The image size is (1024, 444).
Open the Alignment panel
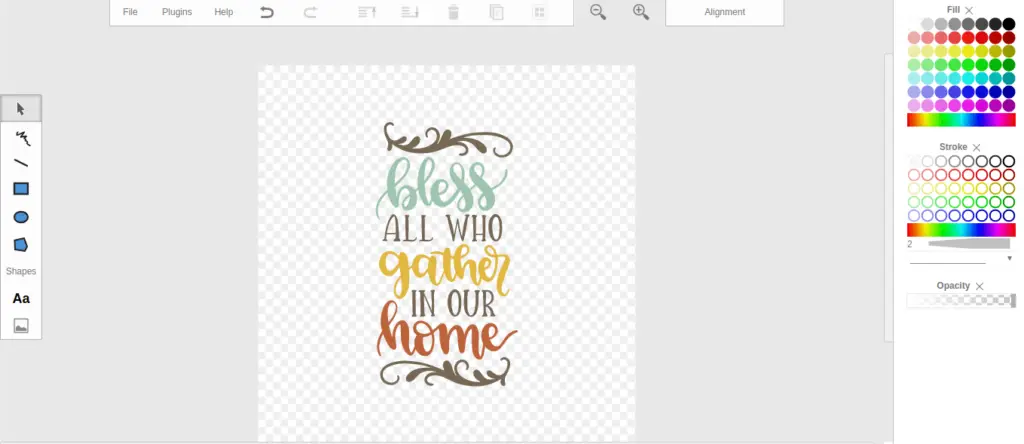click(x=724, y=12)
